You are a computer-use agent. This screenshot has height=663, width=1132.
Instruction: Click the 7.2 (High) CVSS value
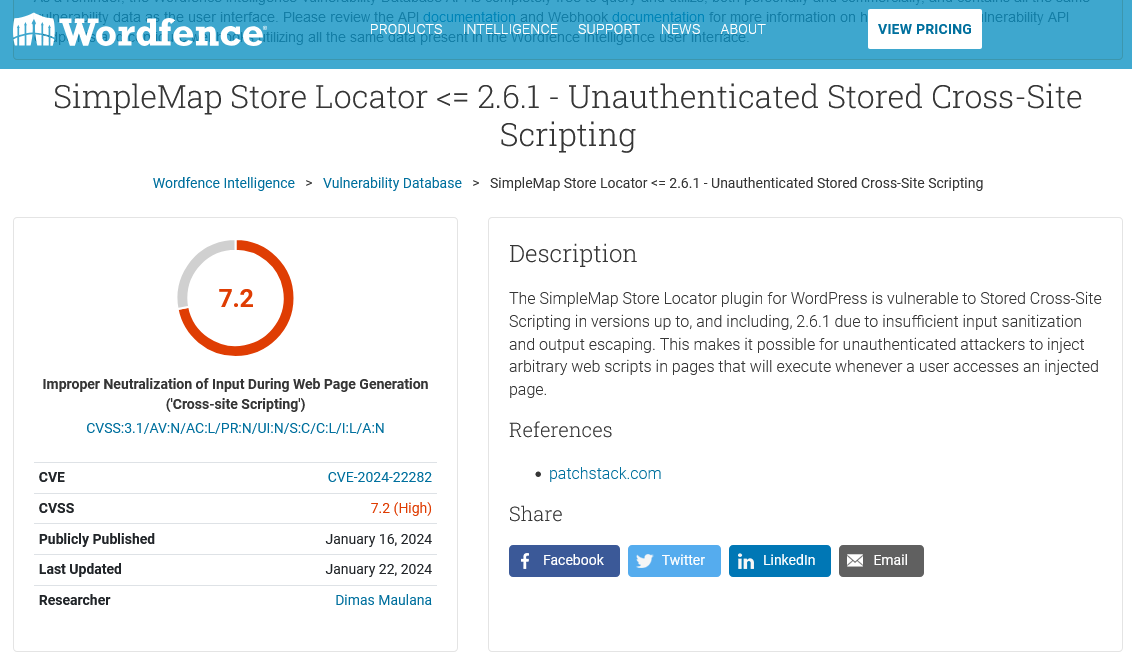[401, 508]
